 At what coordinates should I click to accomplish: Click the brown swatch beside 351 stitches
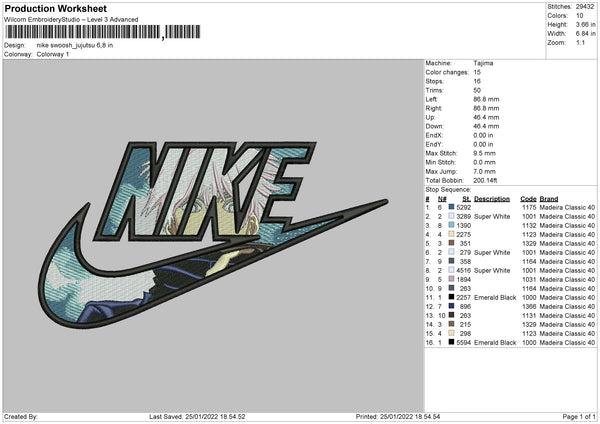452,243
